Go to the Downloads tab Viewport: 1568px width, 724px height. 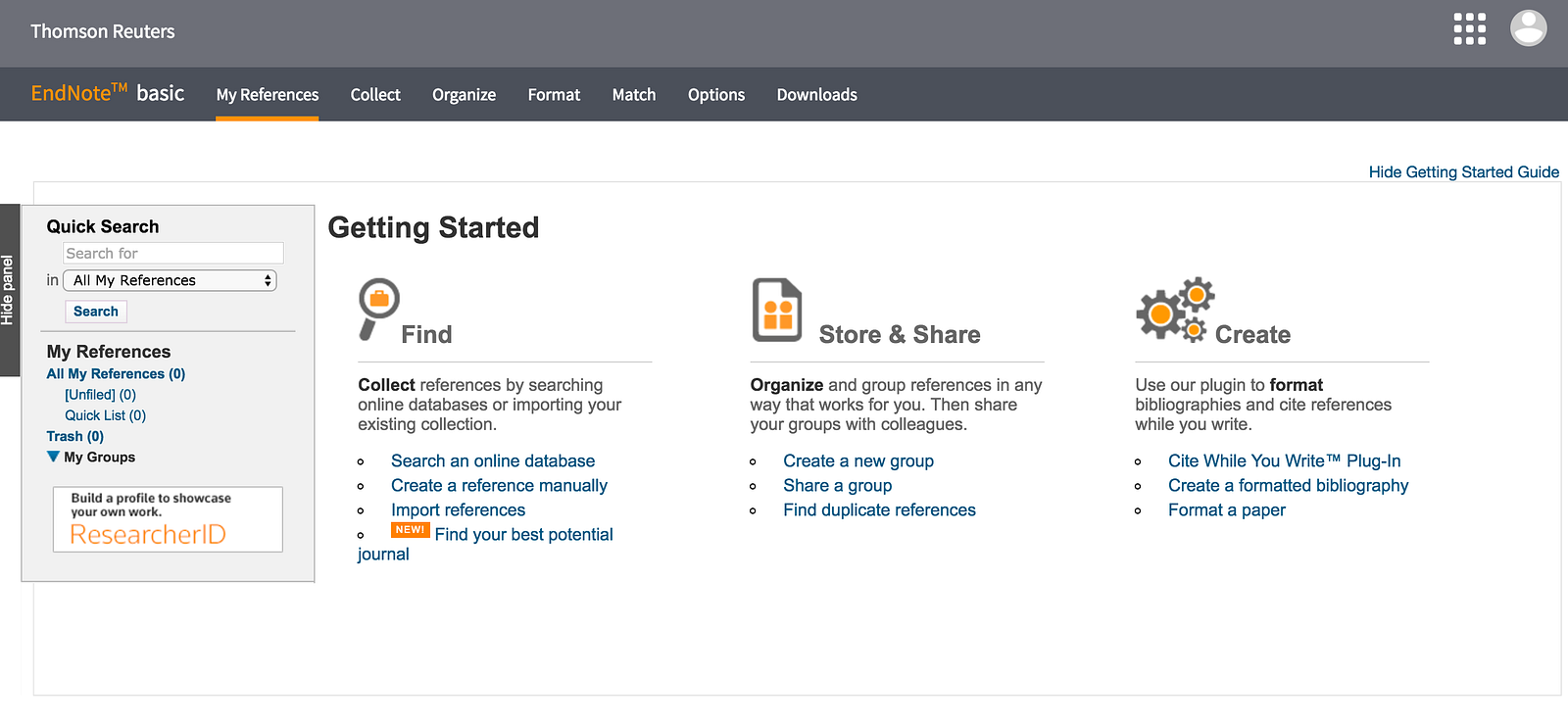click(816, 95)
